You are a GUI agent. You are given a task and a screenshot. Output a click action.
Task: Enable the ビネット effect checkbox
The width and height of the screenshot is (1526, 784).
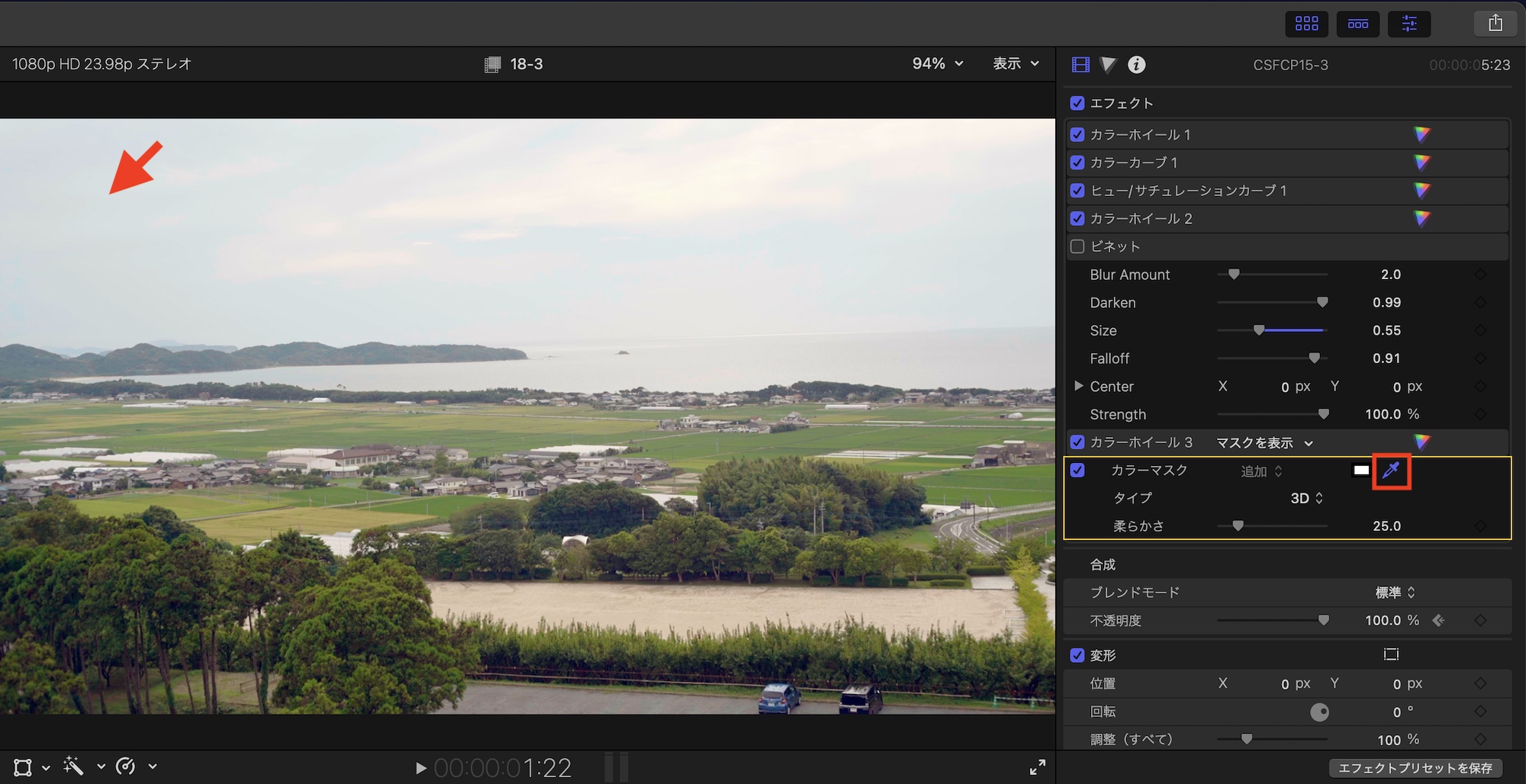click(x=1077, y=246)
